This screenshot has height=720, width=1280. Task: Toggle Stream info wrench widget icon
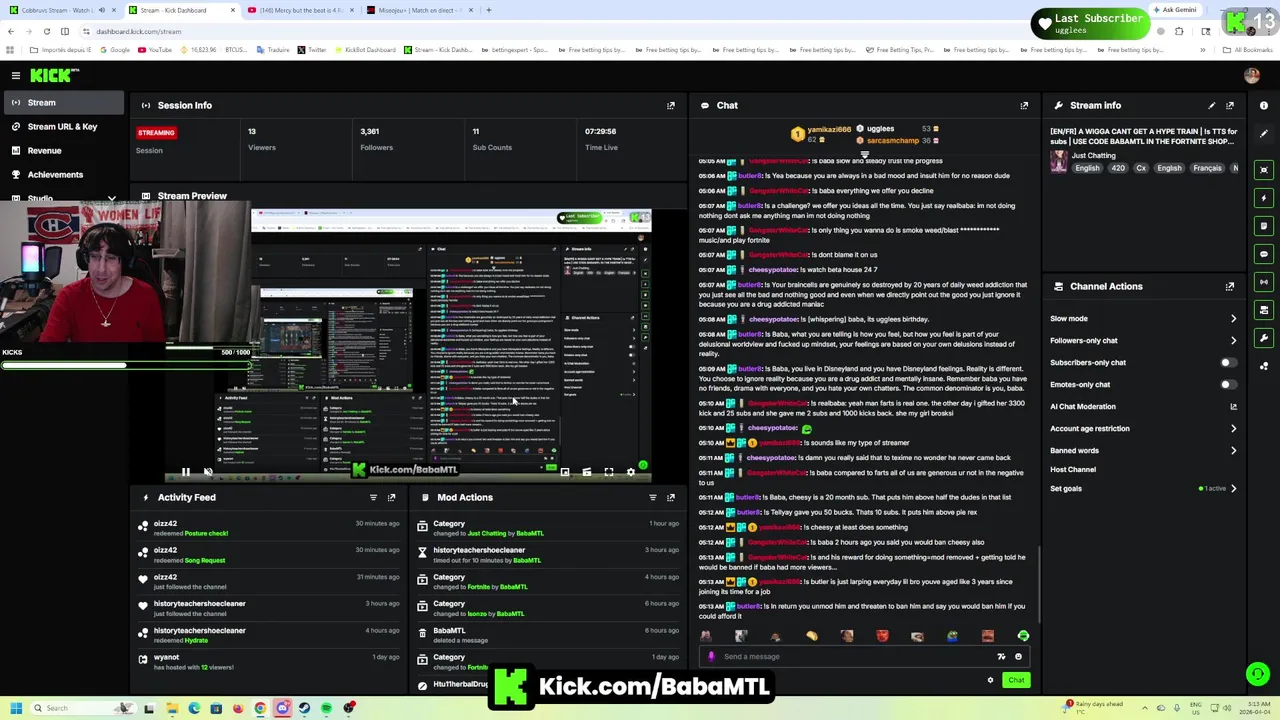[1264, 338]
